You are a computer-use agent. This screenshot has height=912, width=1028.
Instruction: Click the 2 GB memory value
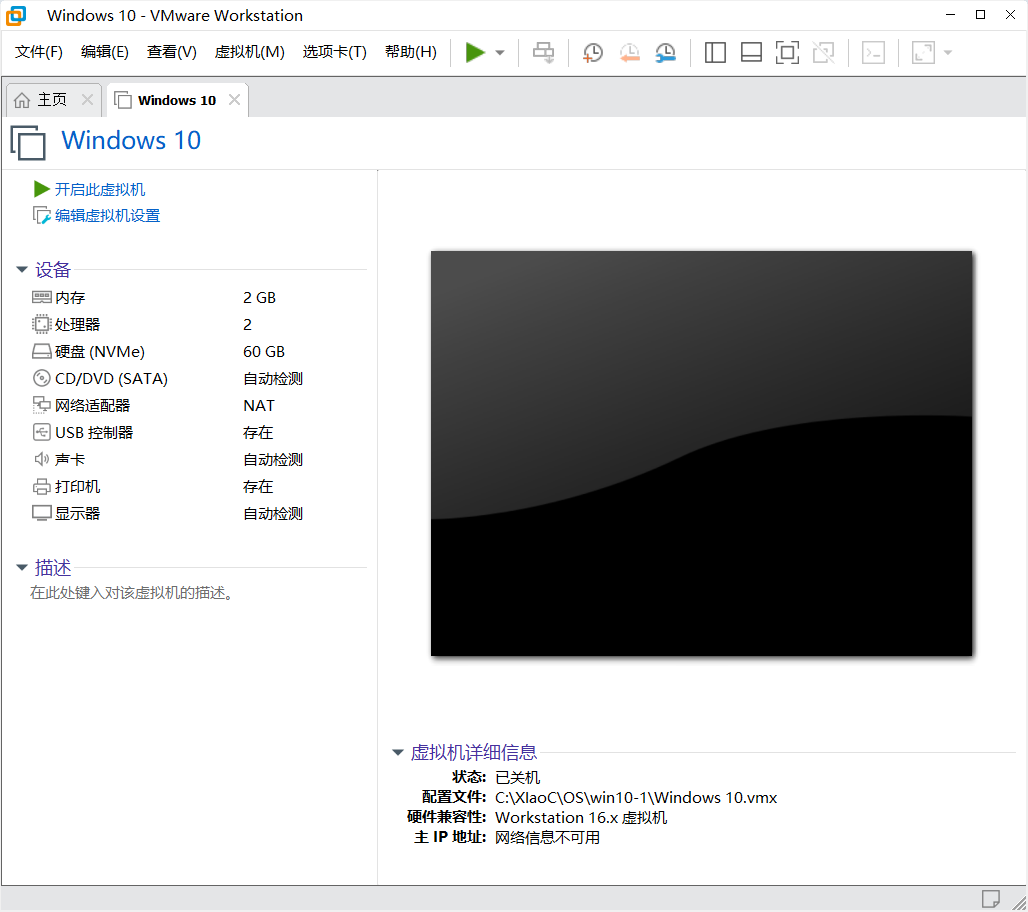pos(260,298)
